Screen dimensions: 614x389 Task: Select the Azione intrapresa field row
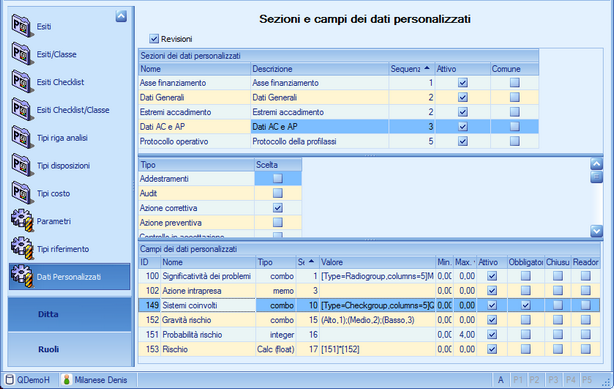[x=369, y=291]
